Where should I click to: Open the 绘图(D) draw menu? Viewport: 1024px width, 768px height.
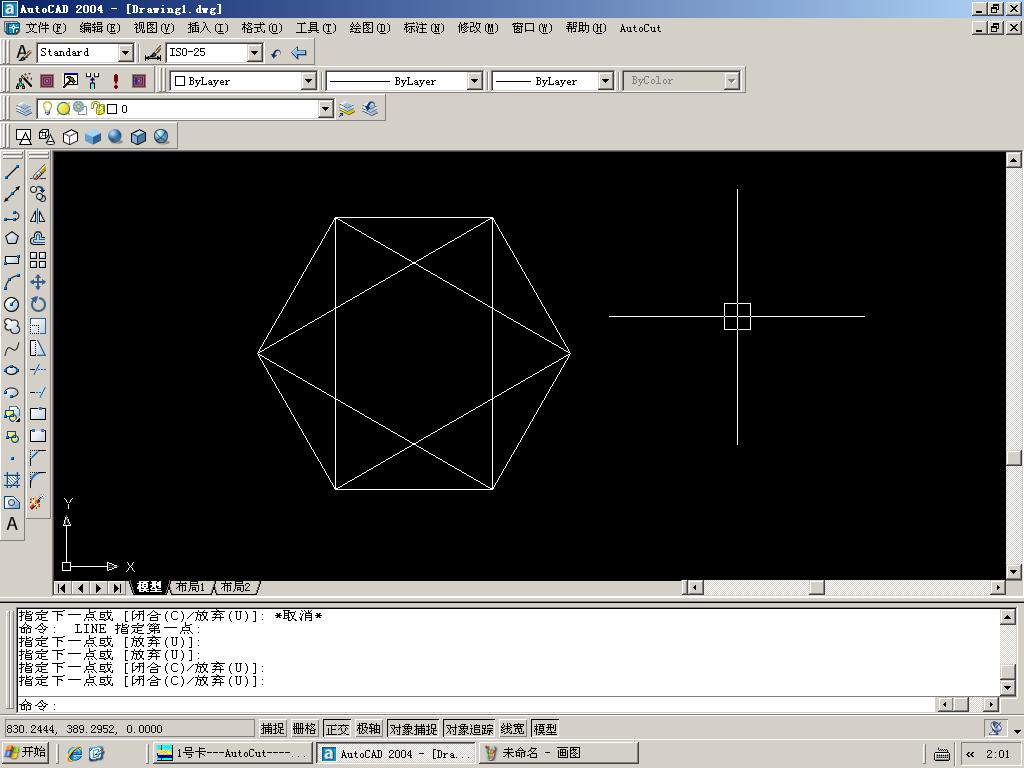369,28
